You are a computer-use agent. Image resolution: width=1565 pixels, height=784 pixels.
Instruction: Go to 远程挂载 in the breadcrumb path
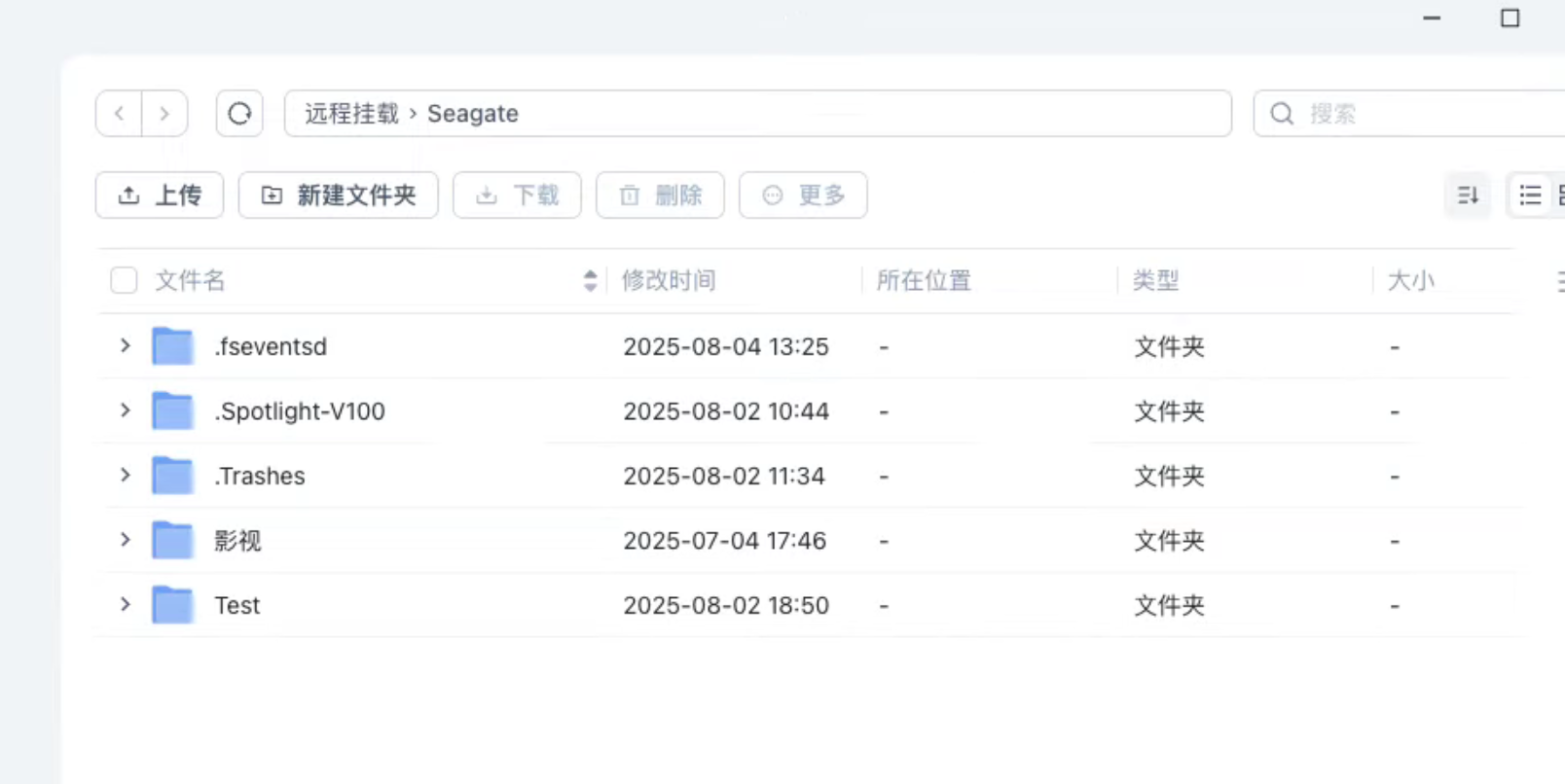pyautogui.click(x=351, y=114)
